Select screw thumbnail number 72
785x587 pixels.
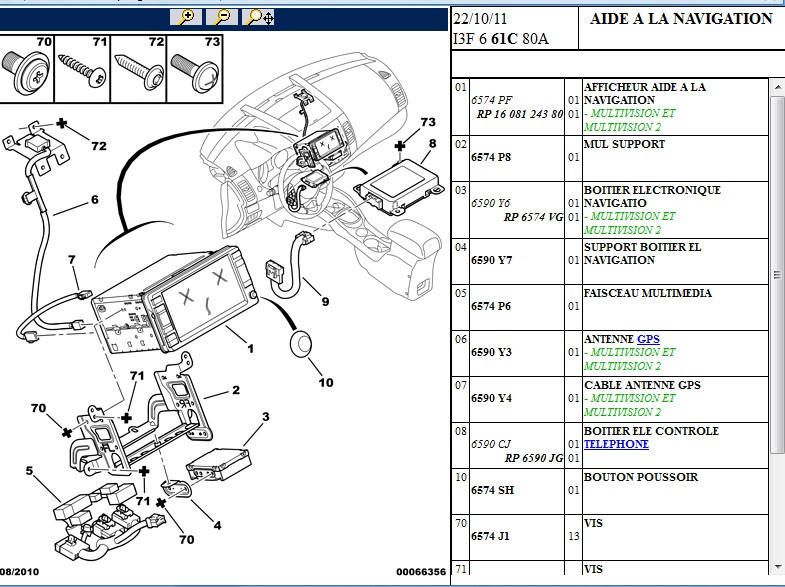point(138,69)
